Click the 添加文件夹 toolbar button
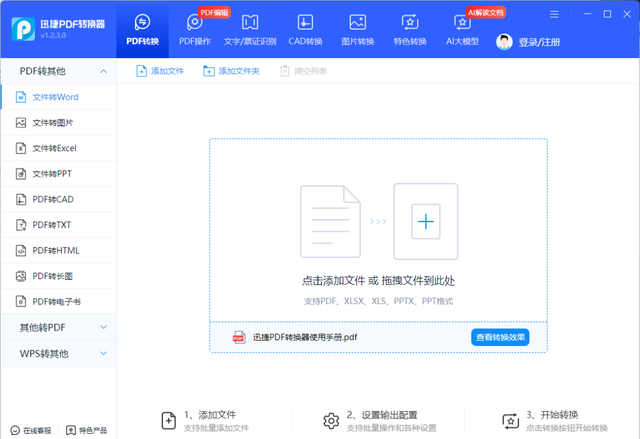Viewport: 640px width, 439px height. [x=231, y=71]
